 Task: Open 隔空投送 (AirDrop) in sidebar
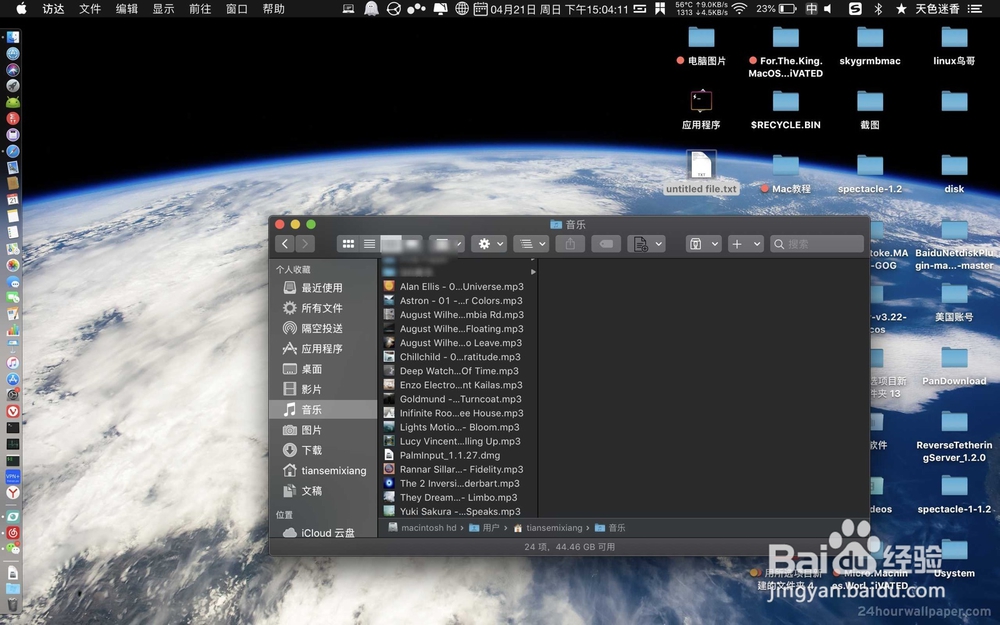[323, 328]
